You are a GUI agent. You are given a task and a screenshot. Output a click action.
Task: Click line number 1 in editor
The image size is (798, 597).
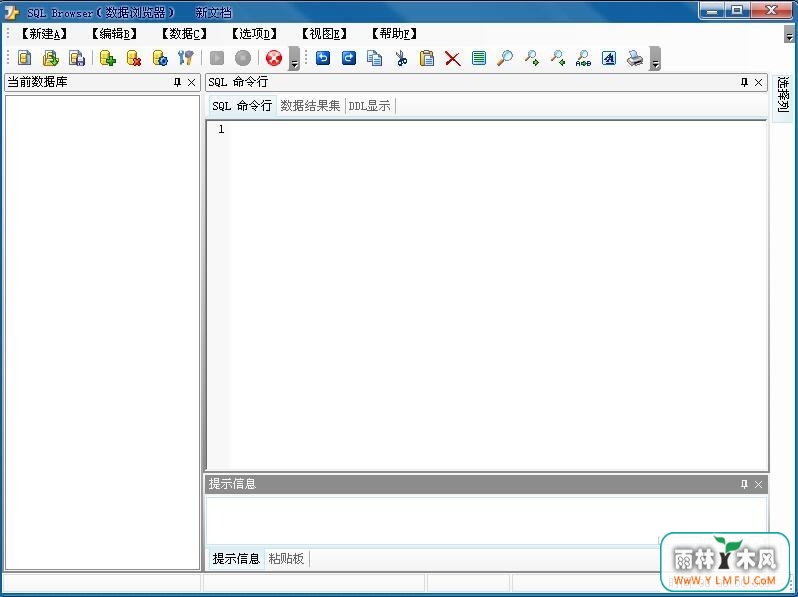click(x=221, y=129)
